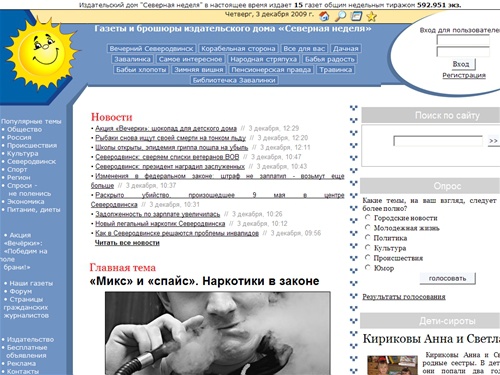500x375 pixels.
Task: Open Народная стряпуха newspaper tab
Action: [263, 59]
